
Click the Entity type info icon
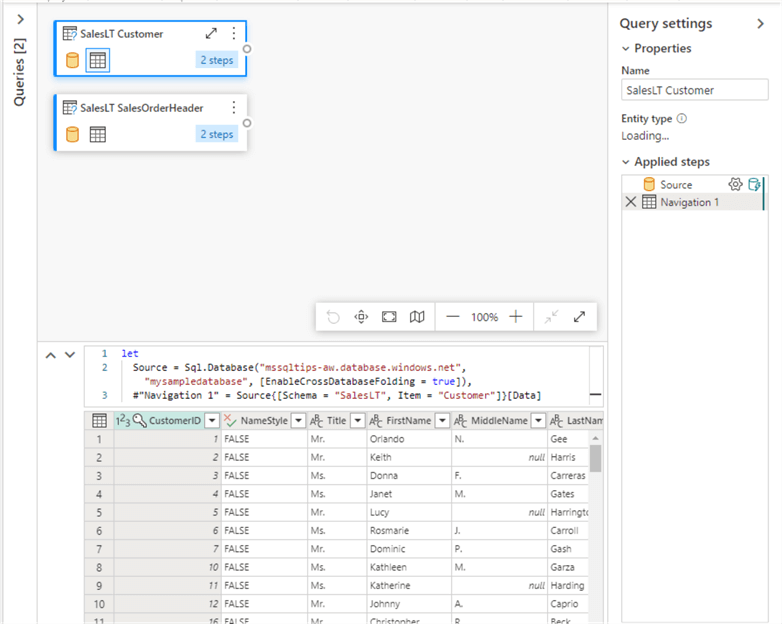click(682, 118)
